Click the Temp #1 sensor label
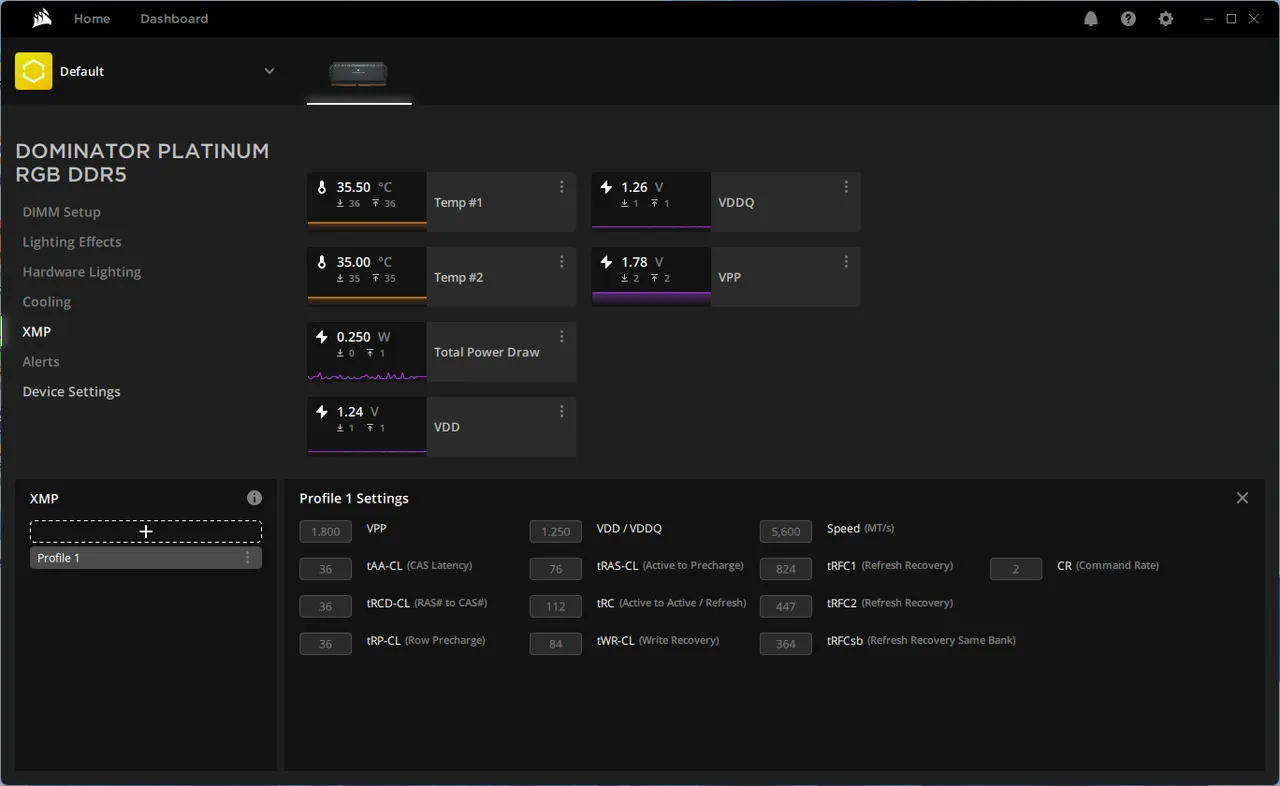1280x786 pixels. (458, 202)
